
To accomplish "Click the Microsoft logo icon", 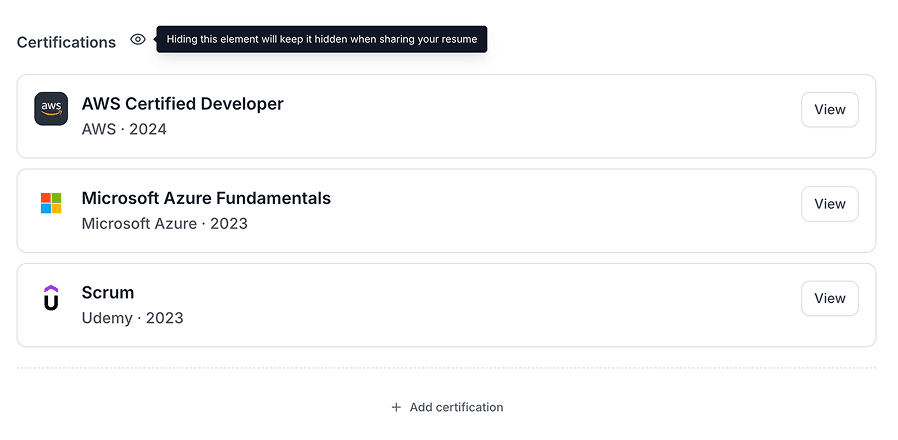I will (51, 203).
